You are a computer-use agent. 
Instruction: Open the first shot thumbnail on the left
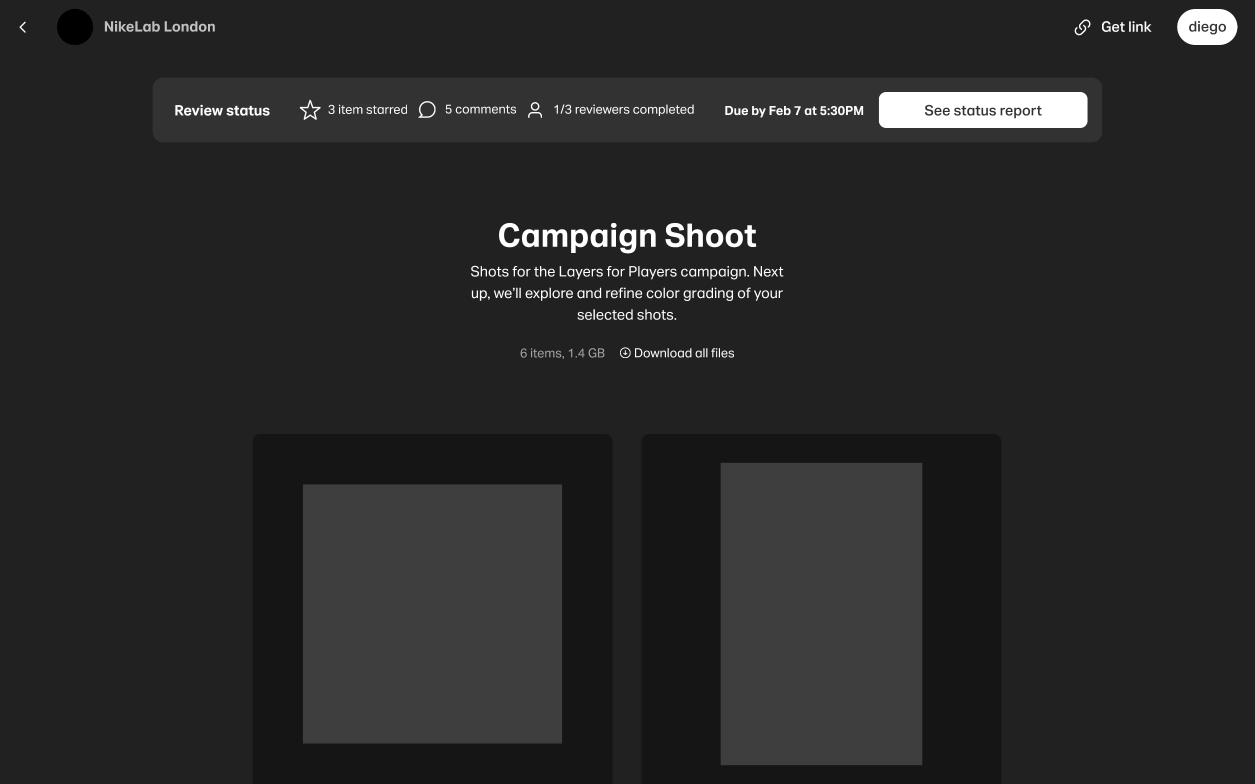click(432, 613)
